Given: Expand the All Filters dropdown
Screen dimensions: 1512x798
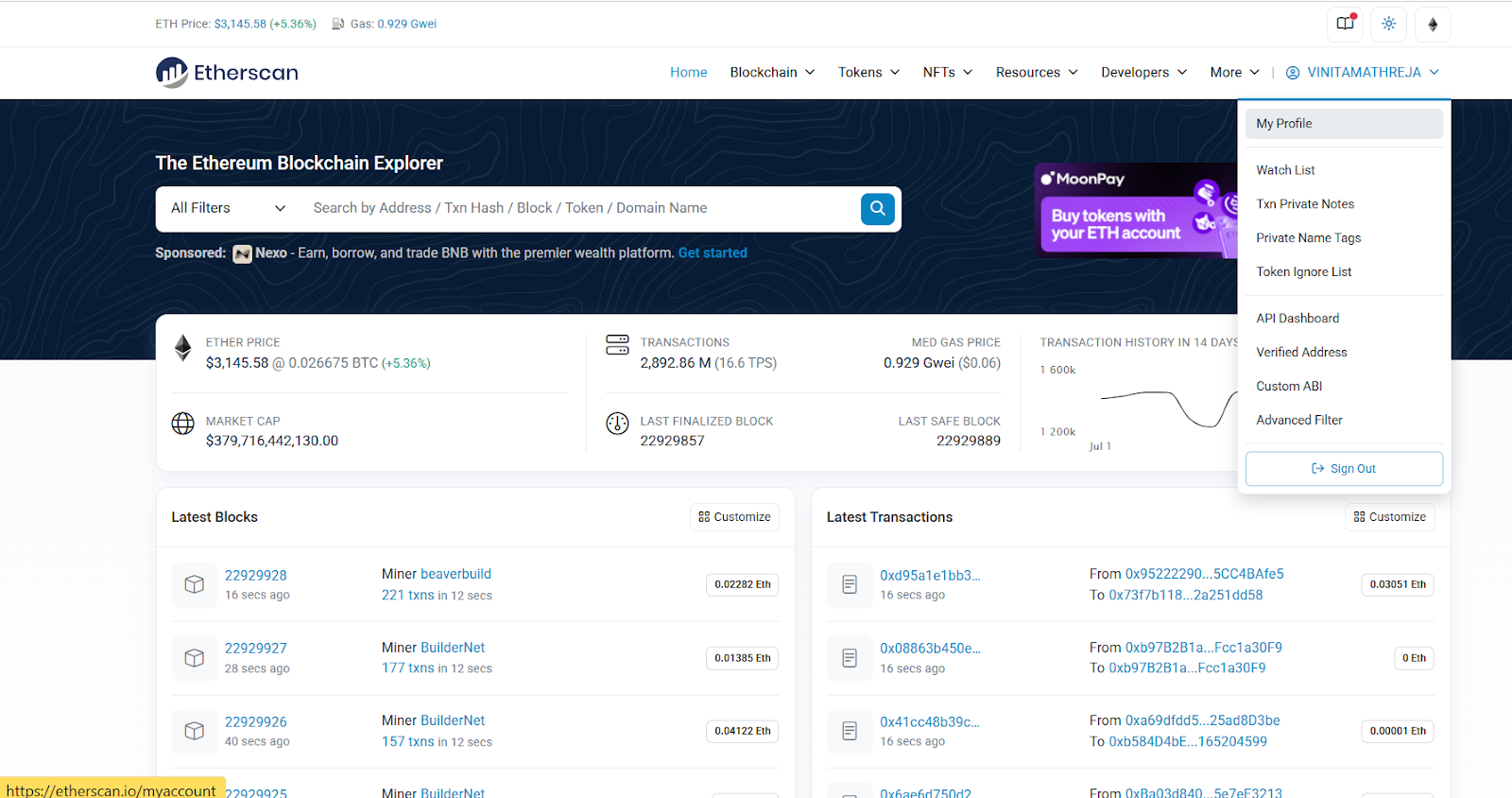Looking at the screenshot, I should pos(228,208).
